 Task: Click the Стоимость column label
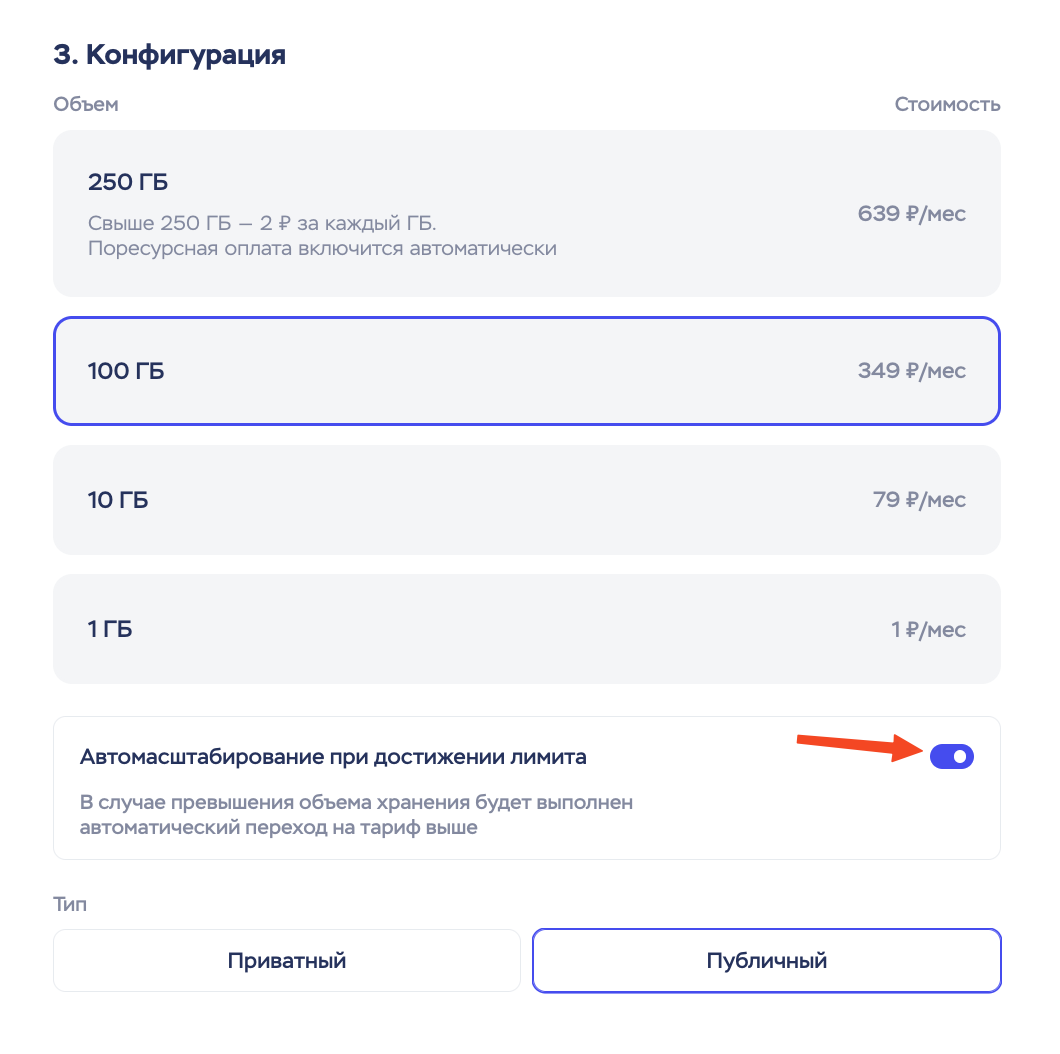tap(947, 105)
